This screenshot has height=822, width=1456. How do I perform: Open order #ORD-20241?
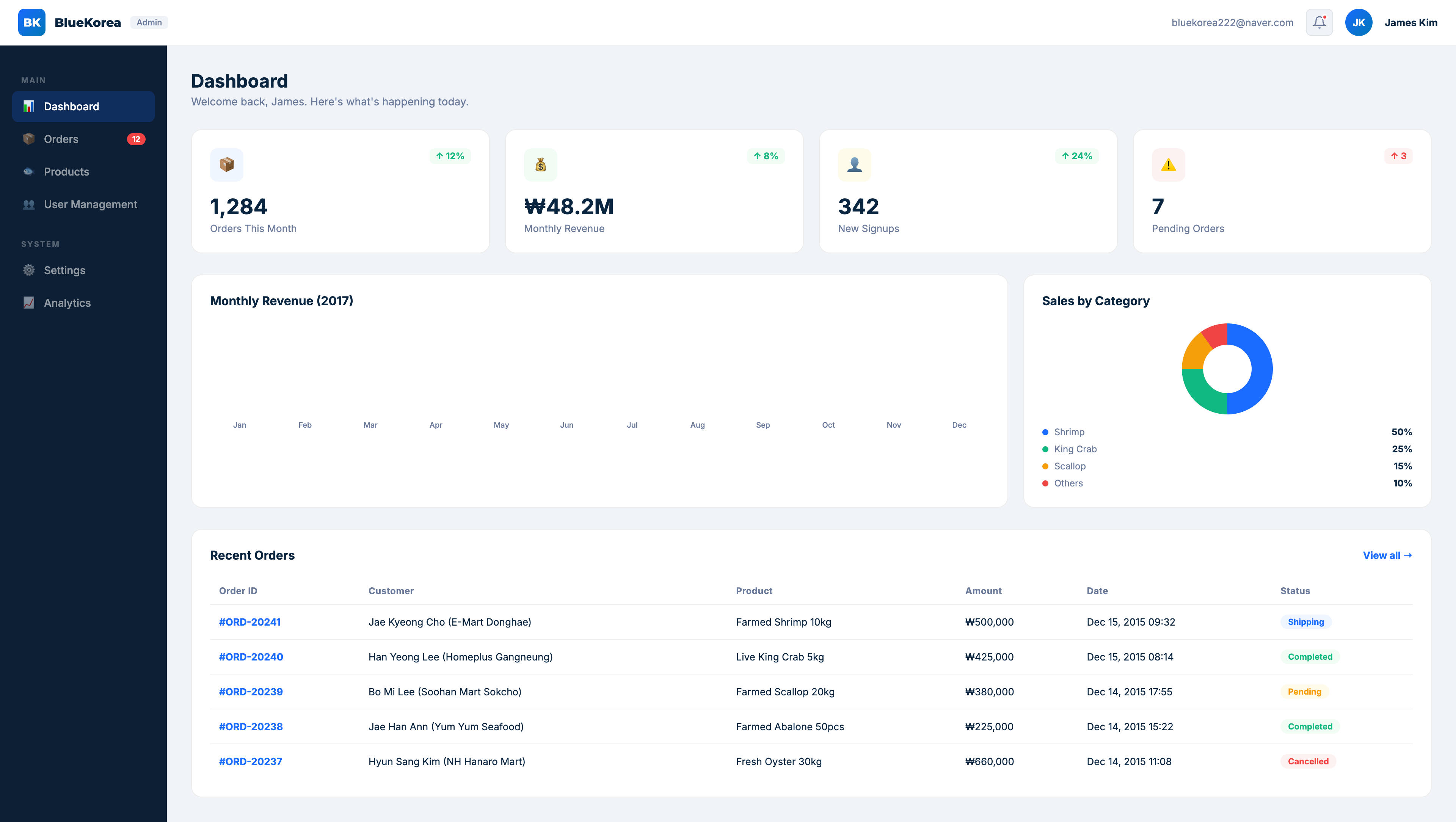coord(250,622)
